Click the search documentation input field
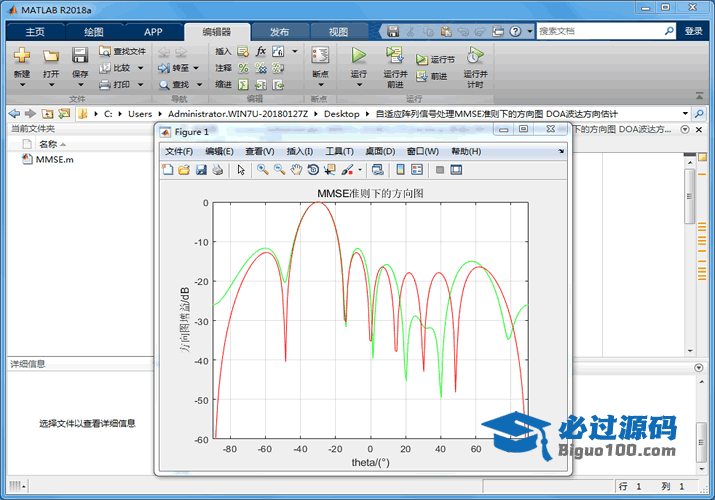Image resolution: width=715 pixels, height=500 pixels. [x=599, y=31]
